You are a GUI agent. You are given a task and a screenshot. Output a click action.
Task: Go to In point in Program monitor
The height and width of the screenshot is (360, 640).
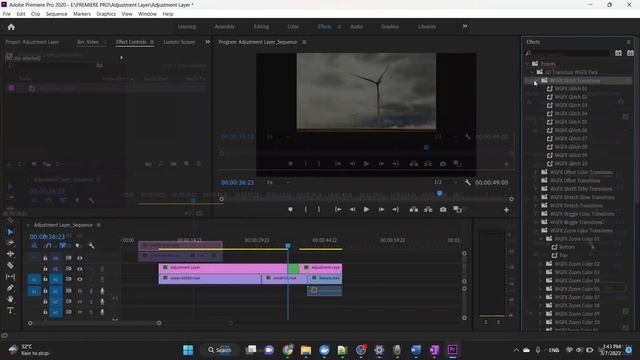coord(338,209)
